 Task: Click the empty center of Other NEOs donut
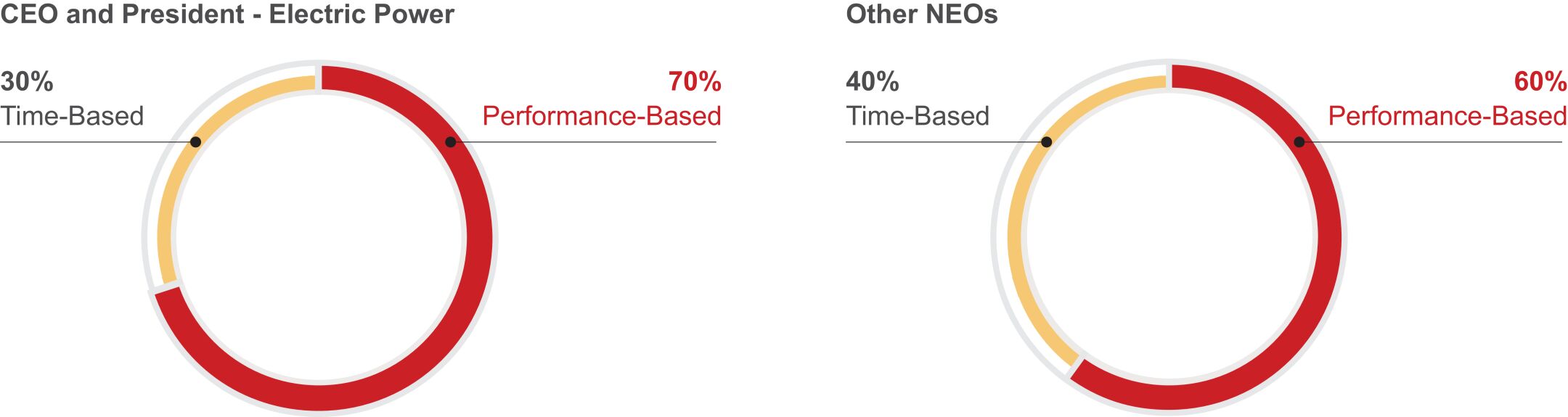pyautogui.click(x=1169, y=238)
